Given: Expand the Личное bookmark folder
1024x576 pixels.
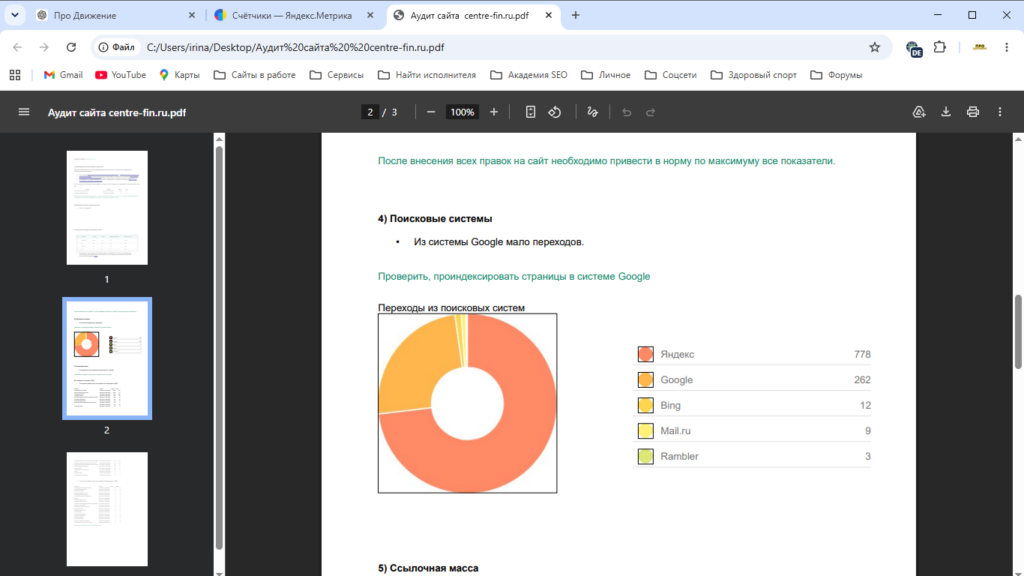Looking at the screenshot, I should click(x=606, y=75).
